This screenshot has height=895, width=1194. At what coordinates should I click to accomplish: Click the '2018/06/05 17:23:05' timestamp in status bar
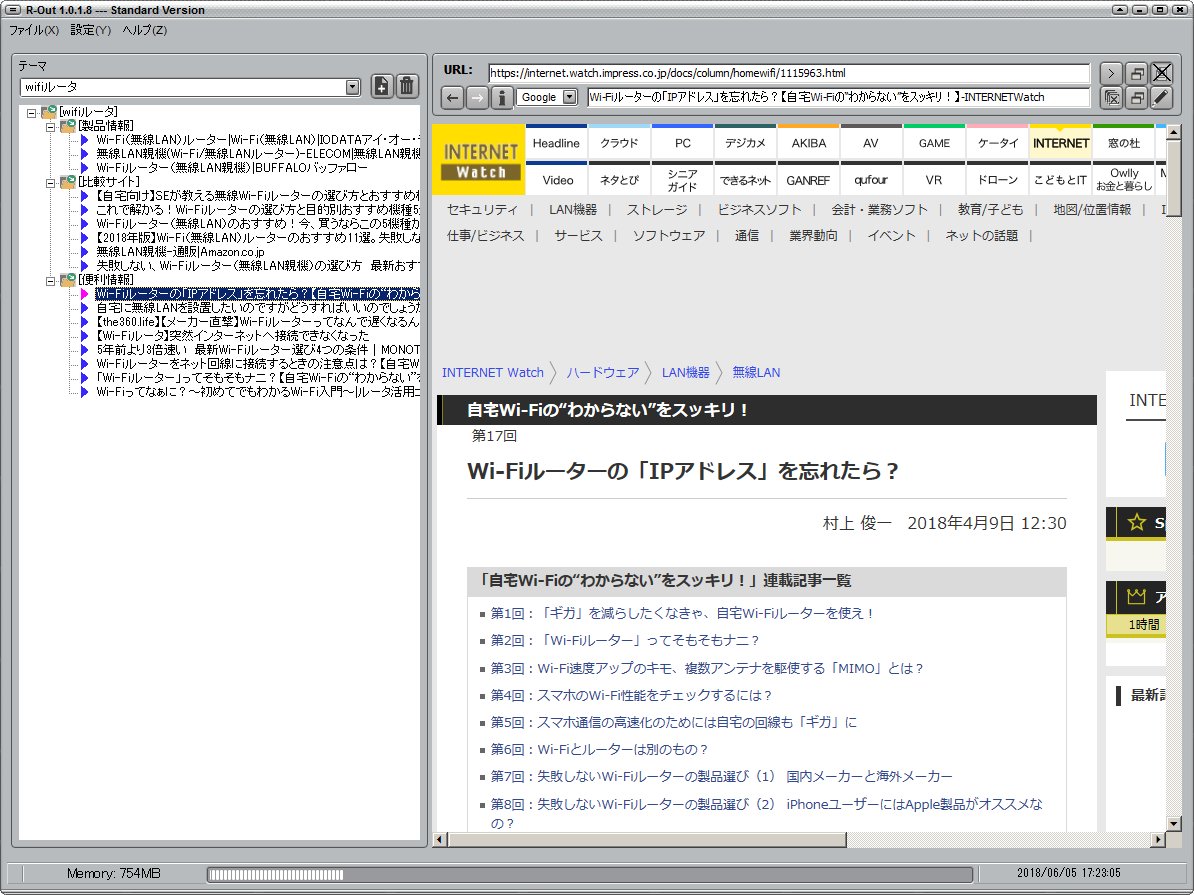[1068, 873]
